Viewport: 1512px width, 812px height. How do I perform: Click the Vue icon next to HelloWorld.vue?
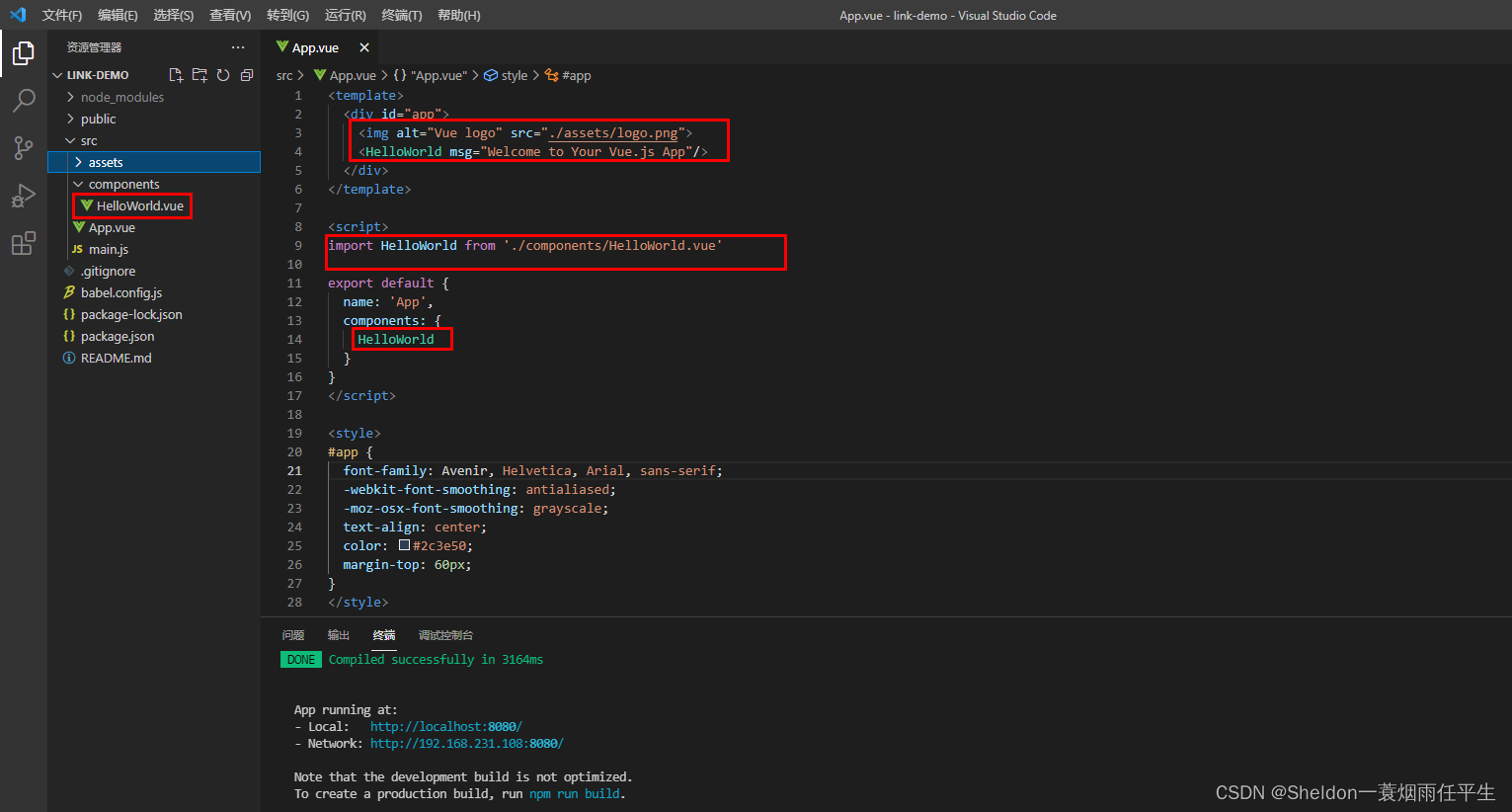tap(87, 205)
